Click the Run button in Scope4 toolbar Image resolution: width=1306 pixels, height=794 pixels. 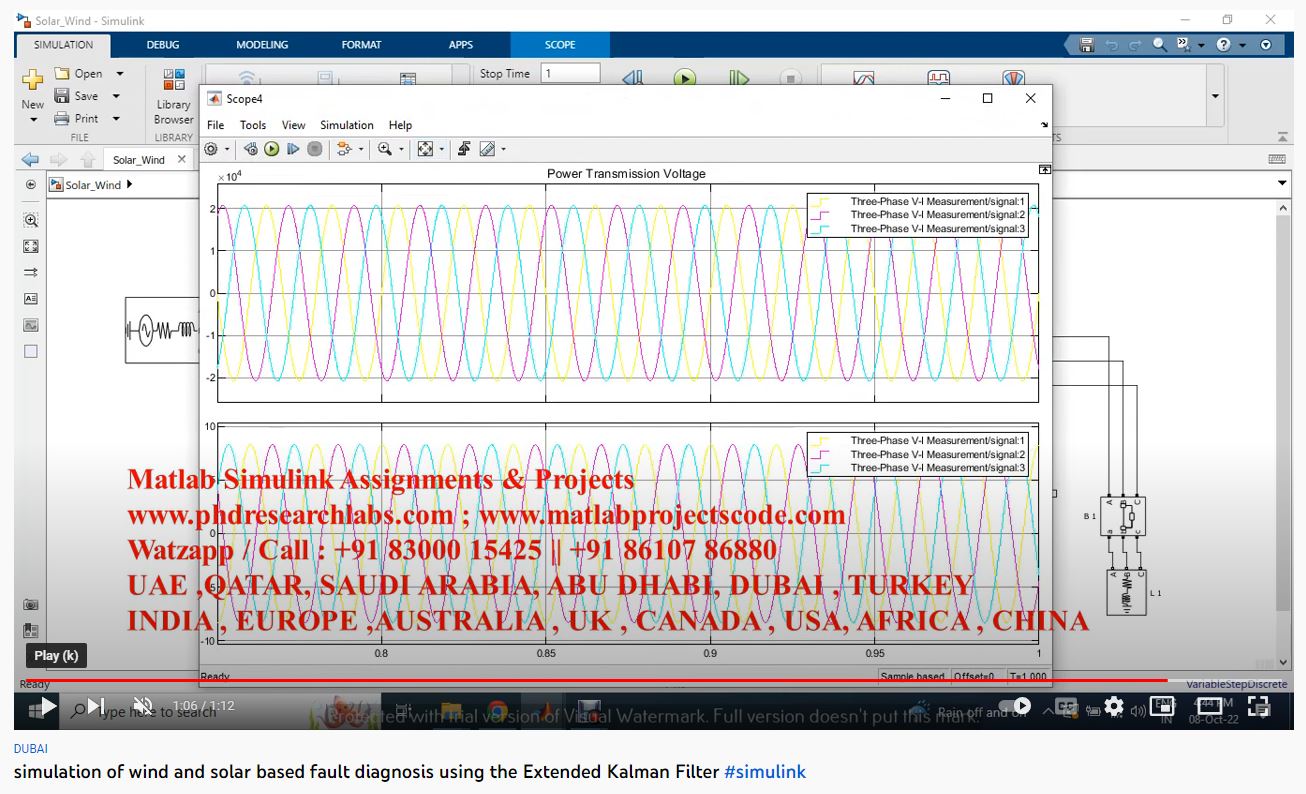click(x=271, y=149)
